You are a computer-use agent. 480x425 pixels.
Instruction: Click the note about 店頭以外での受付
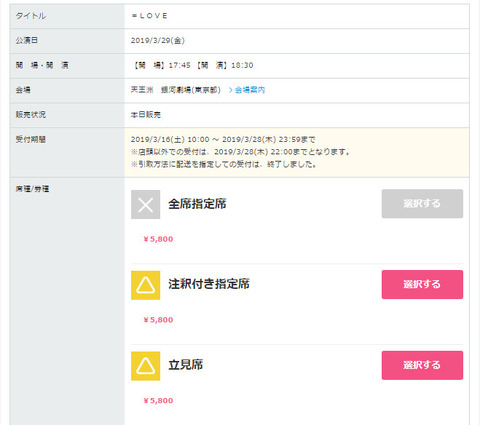click(240, 152)
